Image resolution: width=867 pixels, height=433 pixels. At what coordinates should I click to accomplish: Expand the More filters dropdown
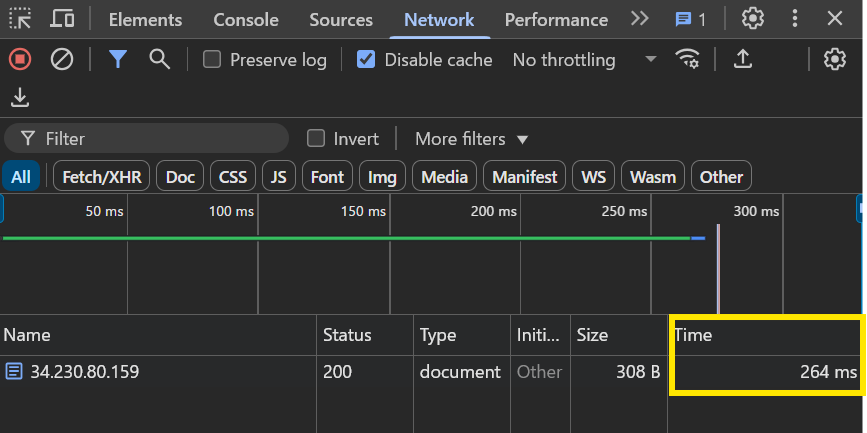tap(471, 139)
